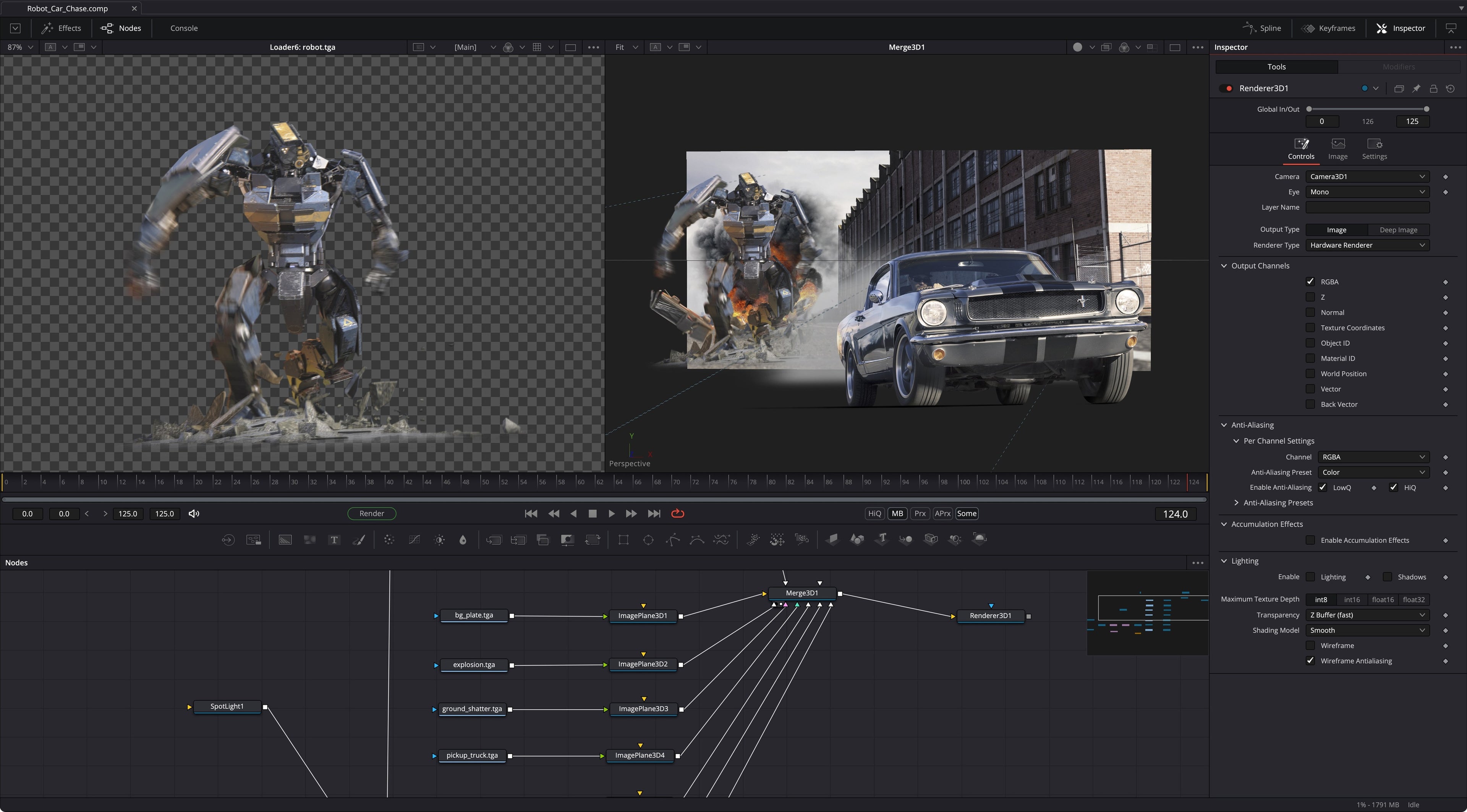The height and width of the screenshot is (812, 1467).
Task: Select Deep Image as the Output Type
Action: point(1399,230)
